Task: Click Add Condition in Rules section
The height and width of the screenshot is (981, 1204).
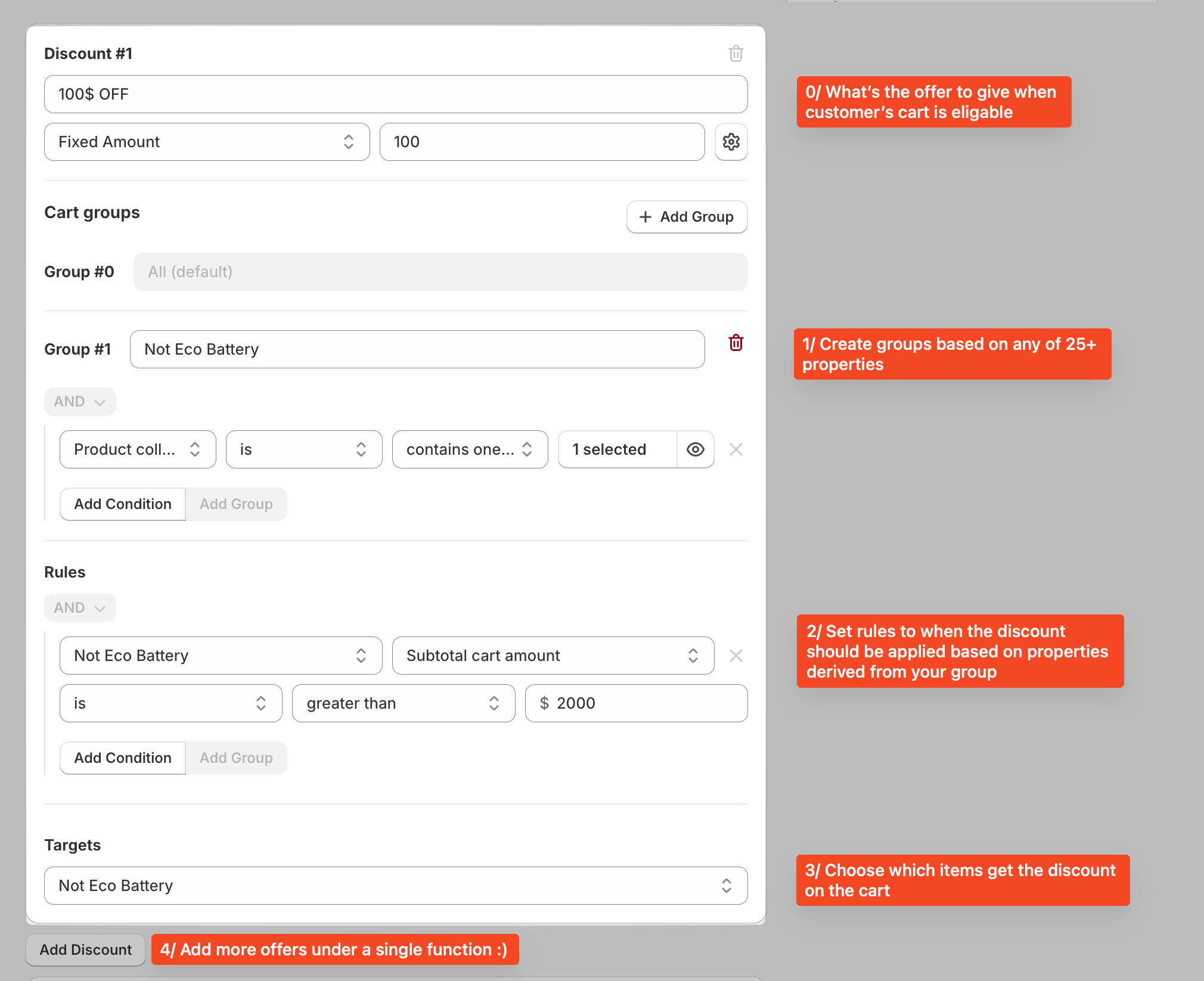Action: 123,758
